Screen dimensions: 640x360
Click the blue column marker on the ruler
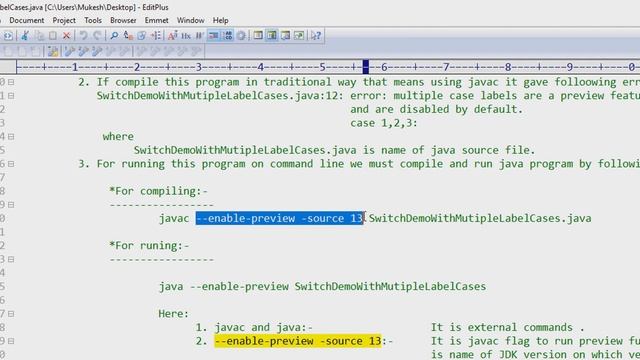[366, 67]
